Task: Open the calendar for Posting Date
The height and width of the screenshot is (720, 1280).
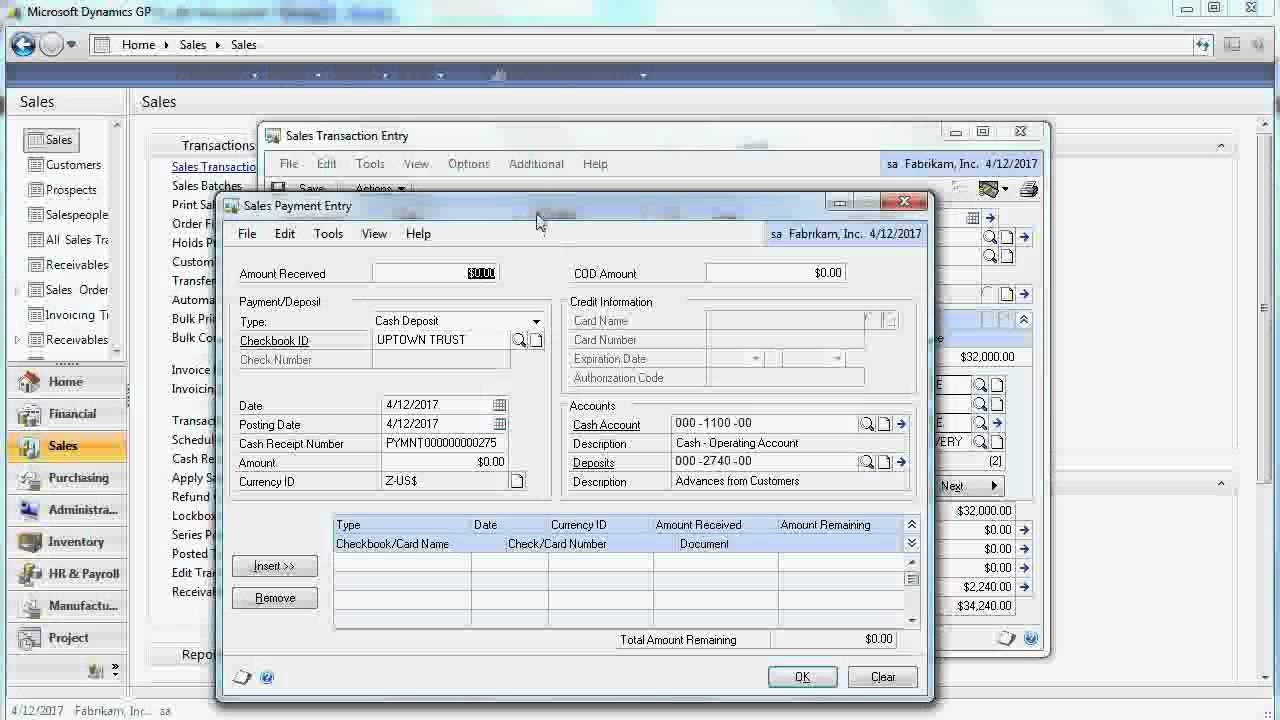Action: 499,424
